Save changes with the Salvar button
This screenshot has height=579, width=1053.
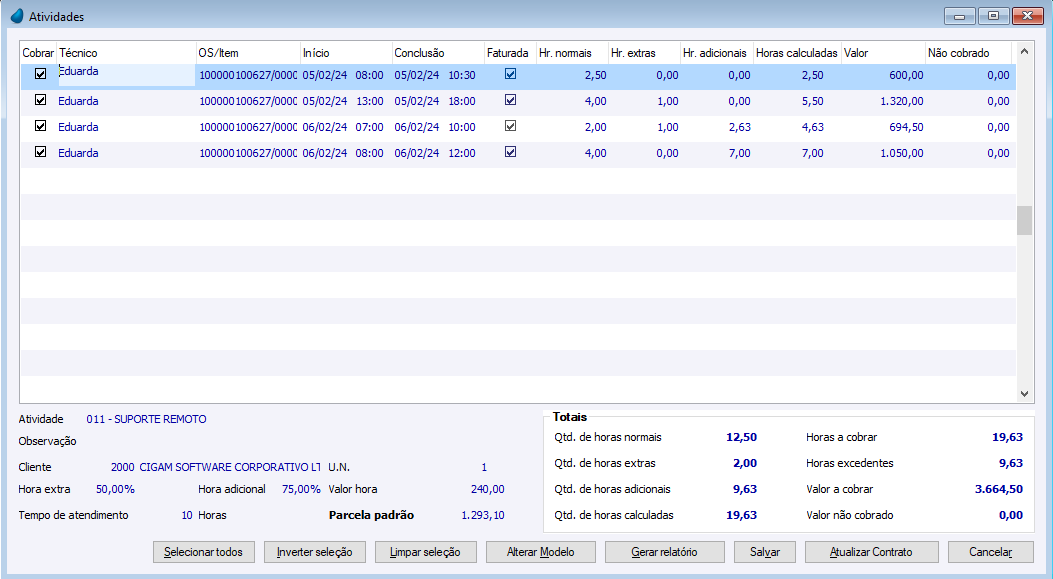(765, 552)
